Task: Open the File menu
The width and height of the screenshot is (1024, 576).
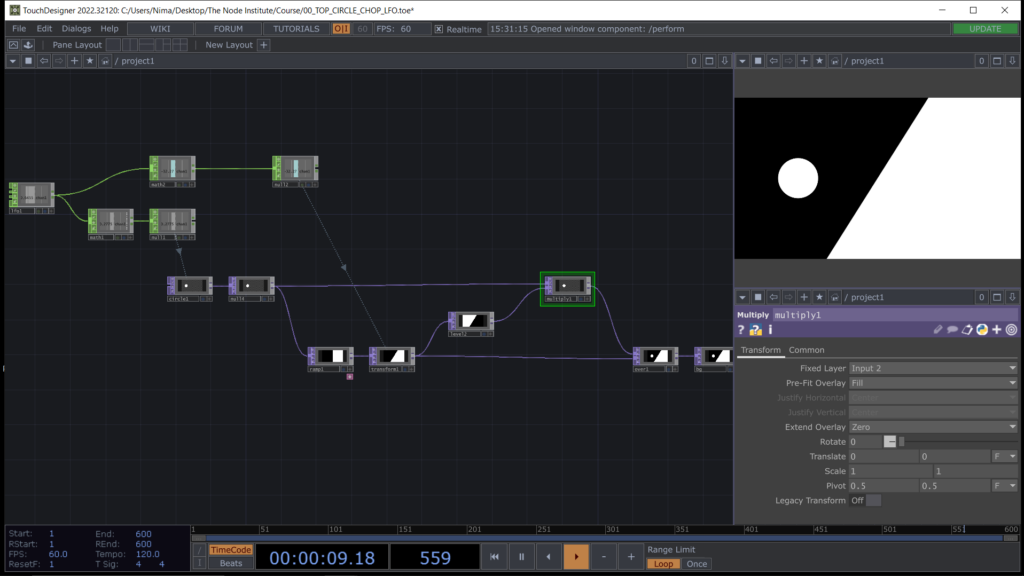Action: [x=19, y=29]
